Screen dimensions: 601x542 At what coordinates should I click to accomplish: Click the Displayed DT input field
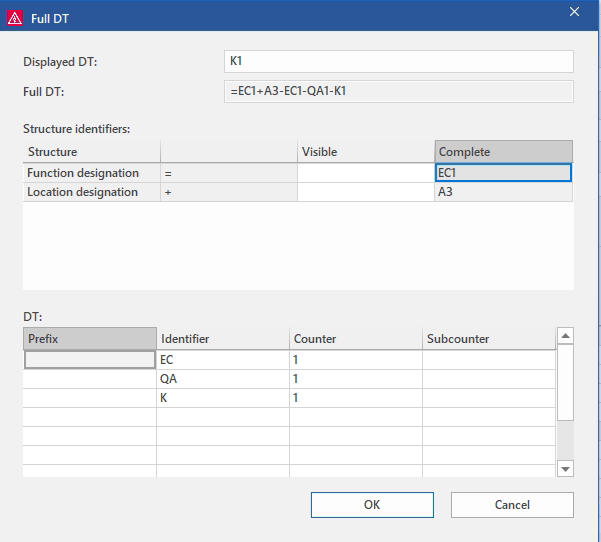[x=400, y=62]
